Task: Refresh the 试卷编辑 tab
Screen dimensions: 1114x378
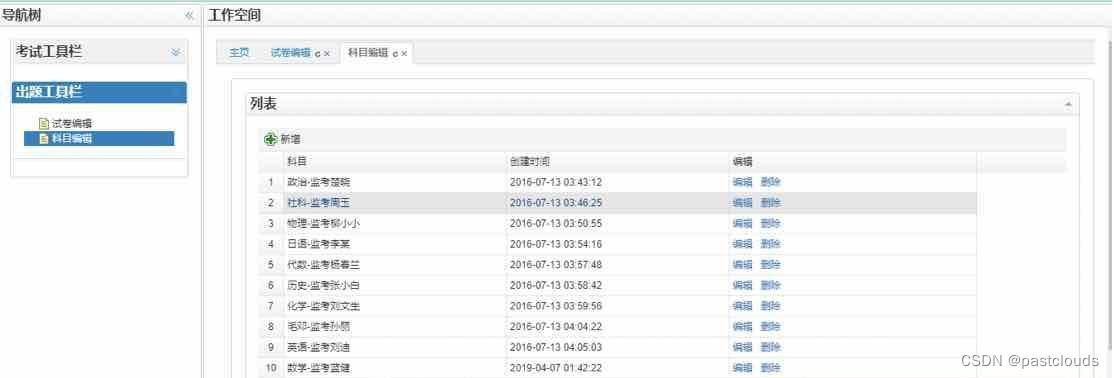Action: click(x=318, y=53)
